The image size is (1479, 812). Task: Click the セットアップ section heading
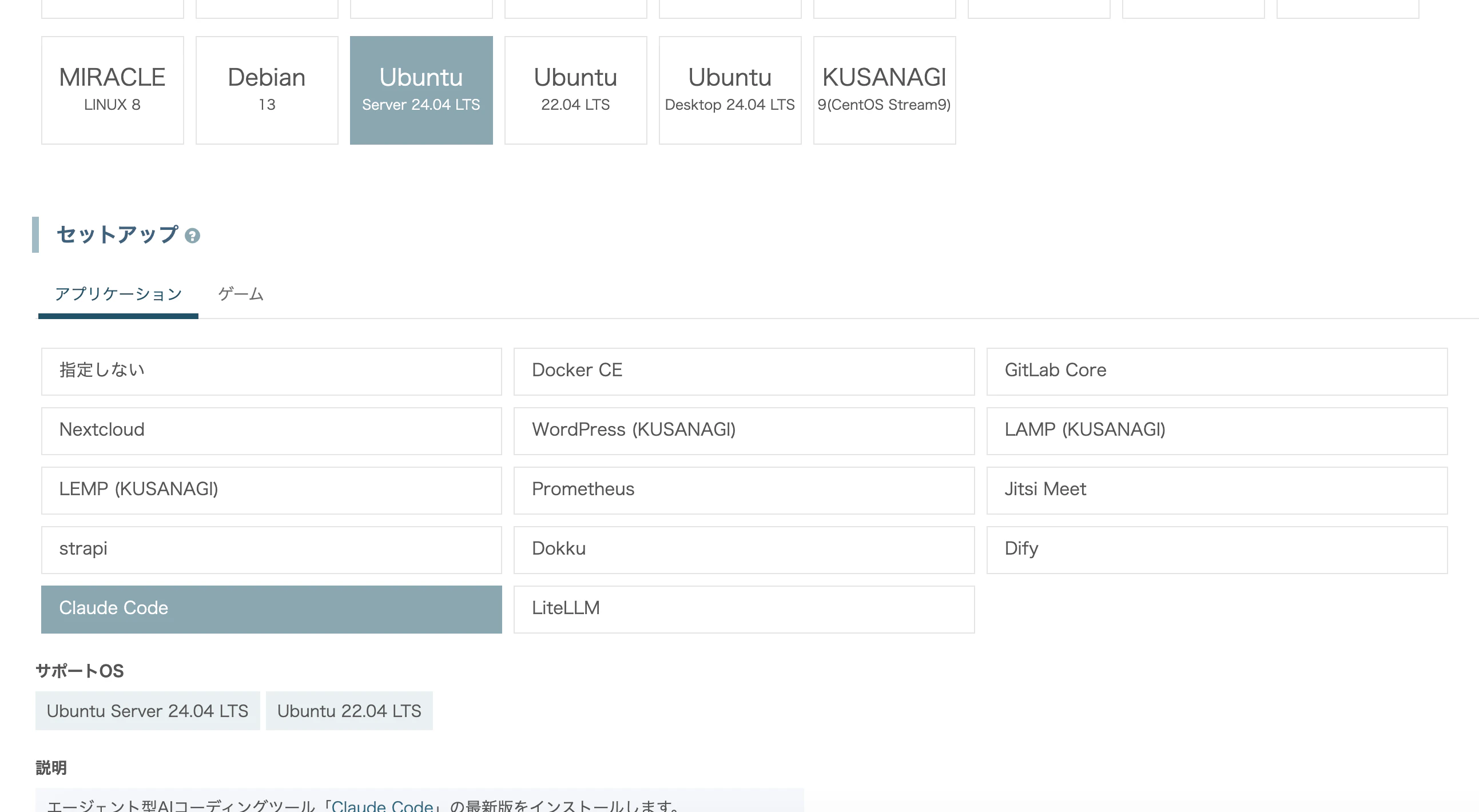[x=117, y=234]
